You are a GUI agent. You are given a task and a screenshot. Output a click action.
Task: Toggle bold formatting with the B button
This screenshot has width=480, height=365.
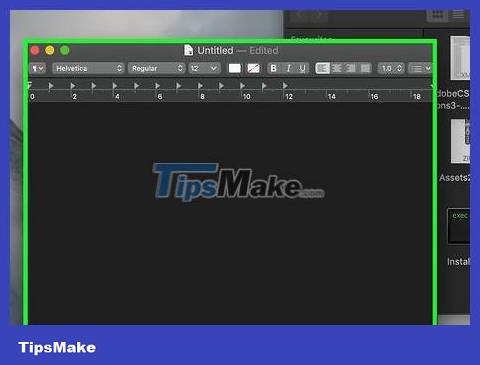tap(273, 68)
